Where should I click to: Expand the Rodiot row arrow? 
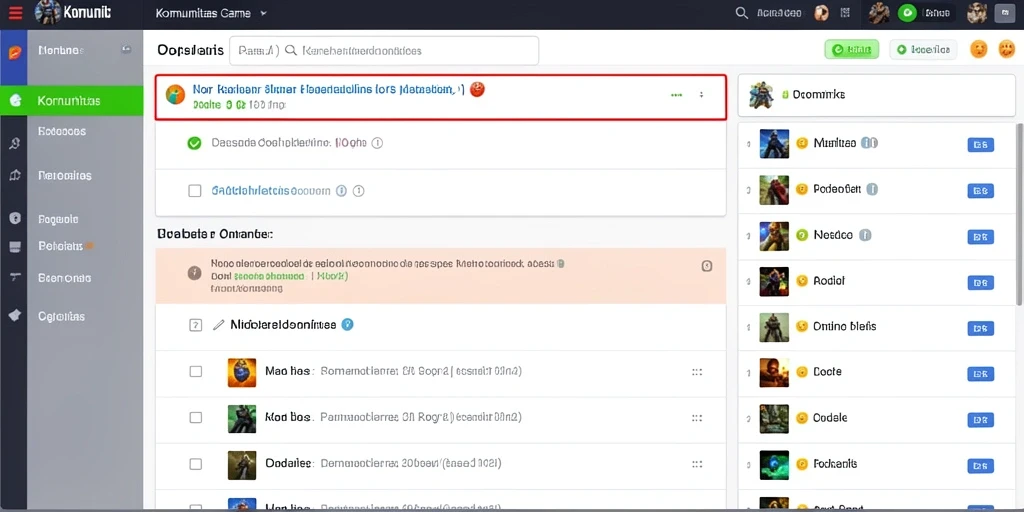pos(748,281)
